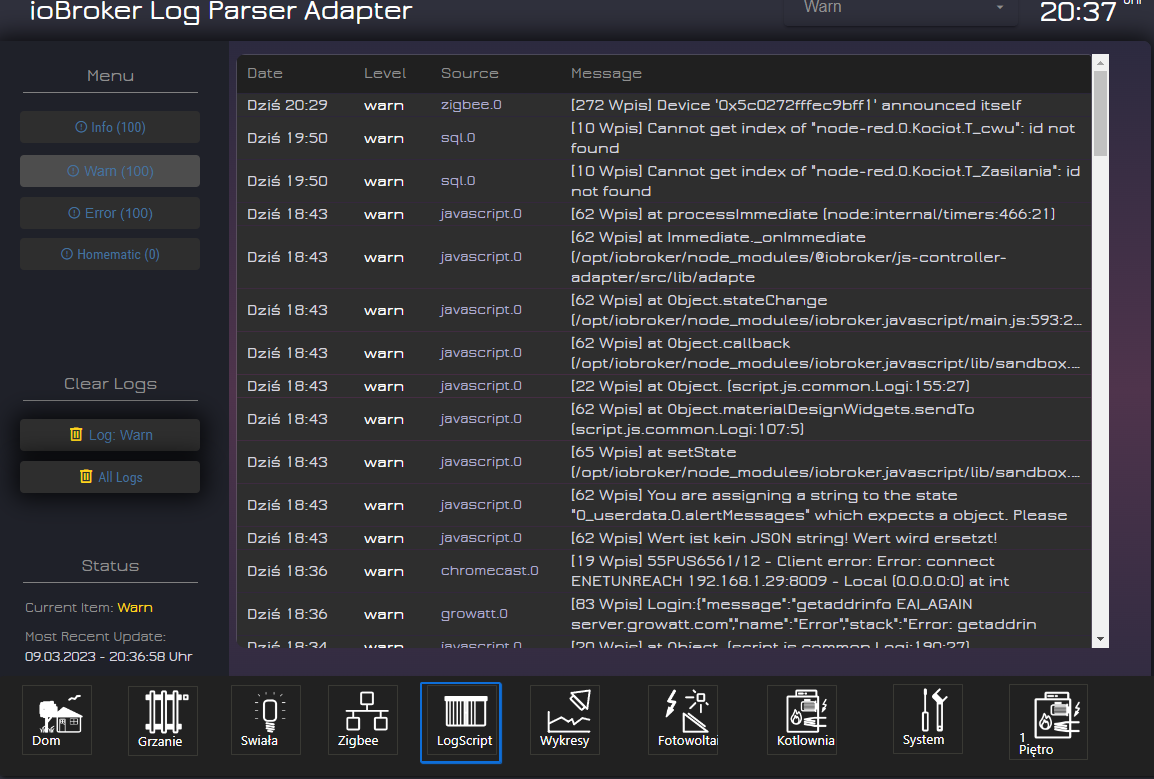Open the Zigbee network navigation icon

click(362, 719)
